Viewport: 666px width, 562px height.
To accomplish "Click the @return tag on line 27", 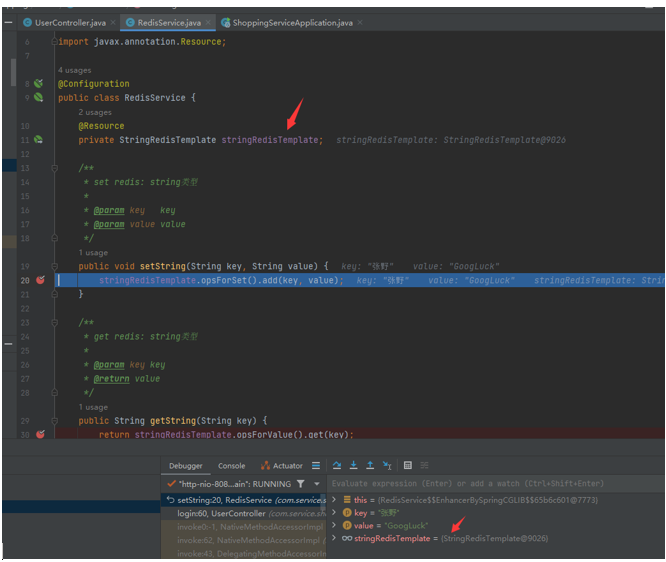I will tap(111, 378).
